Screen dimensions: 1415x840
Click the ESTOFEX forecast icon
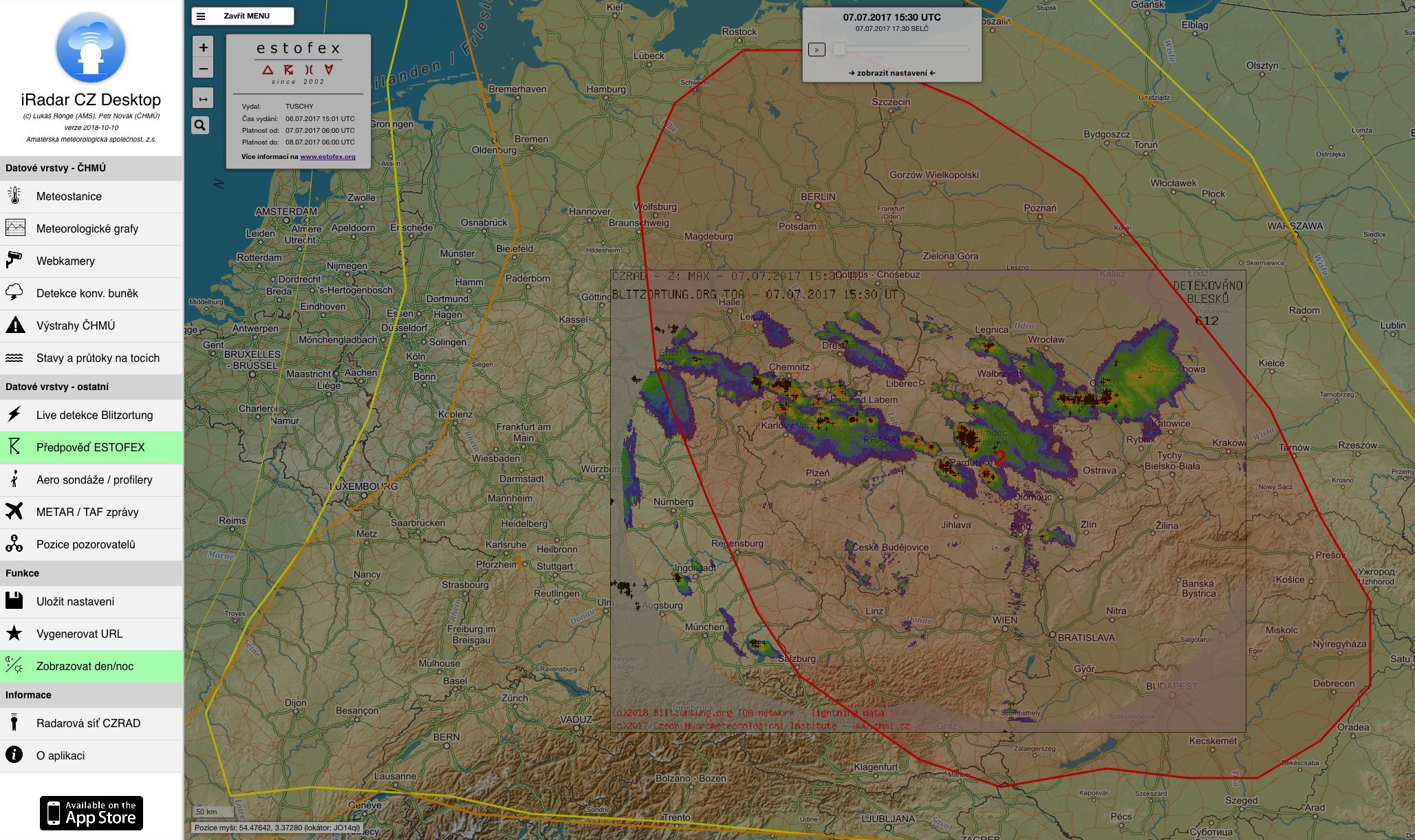coord(14,447)
